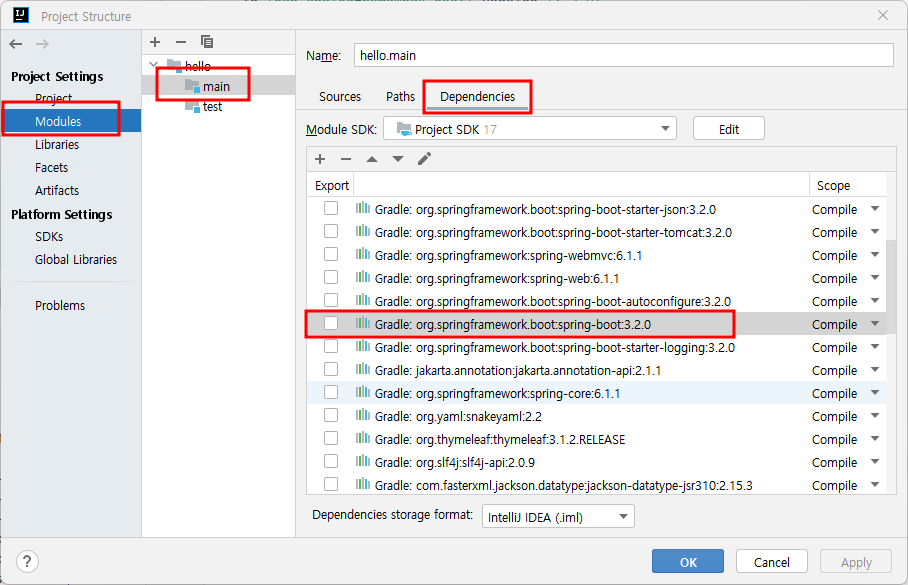Open scope dropdown for thymeleaf
Viewport: 908px width, 585px height.
[x=874, y=438]
